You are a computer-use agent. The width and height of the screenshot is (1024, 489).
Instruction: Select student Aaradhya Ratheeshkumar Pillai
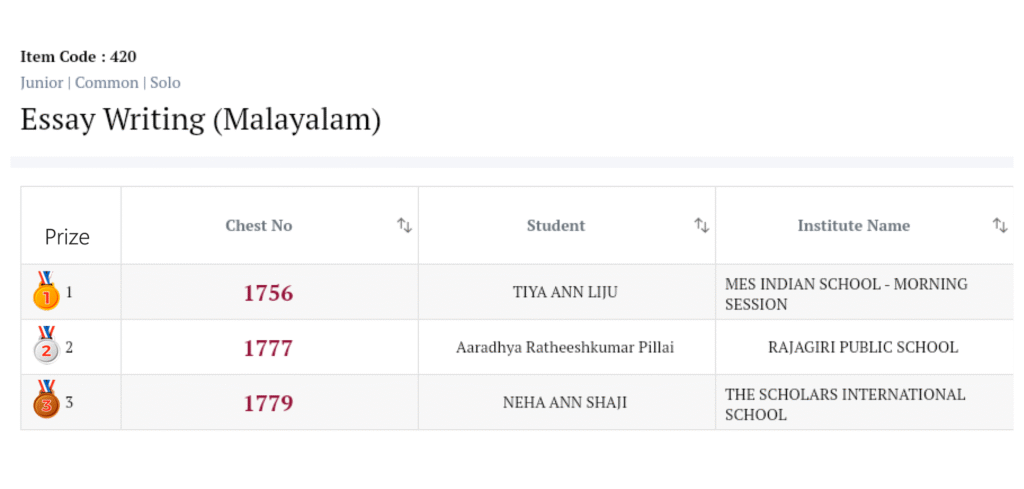tap(565, 348)
